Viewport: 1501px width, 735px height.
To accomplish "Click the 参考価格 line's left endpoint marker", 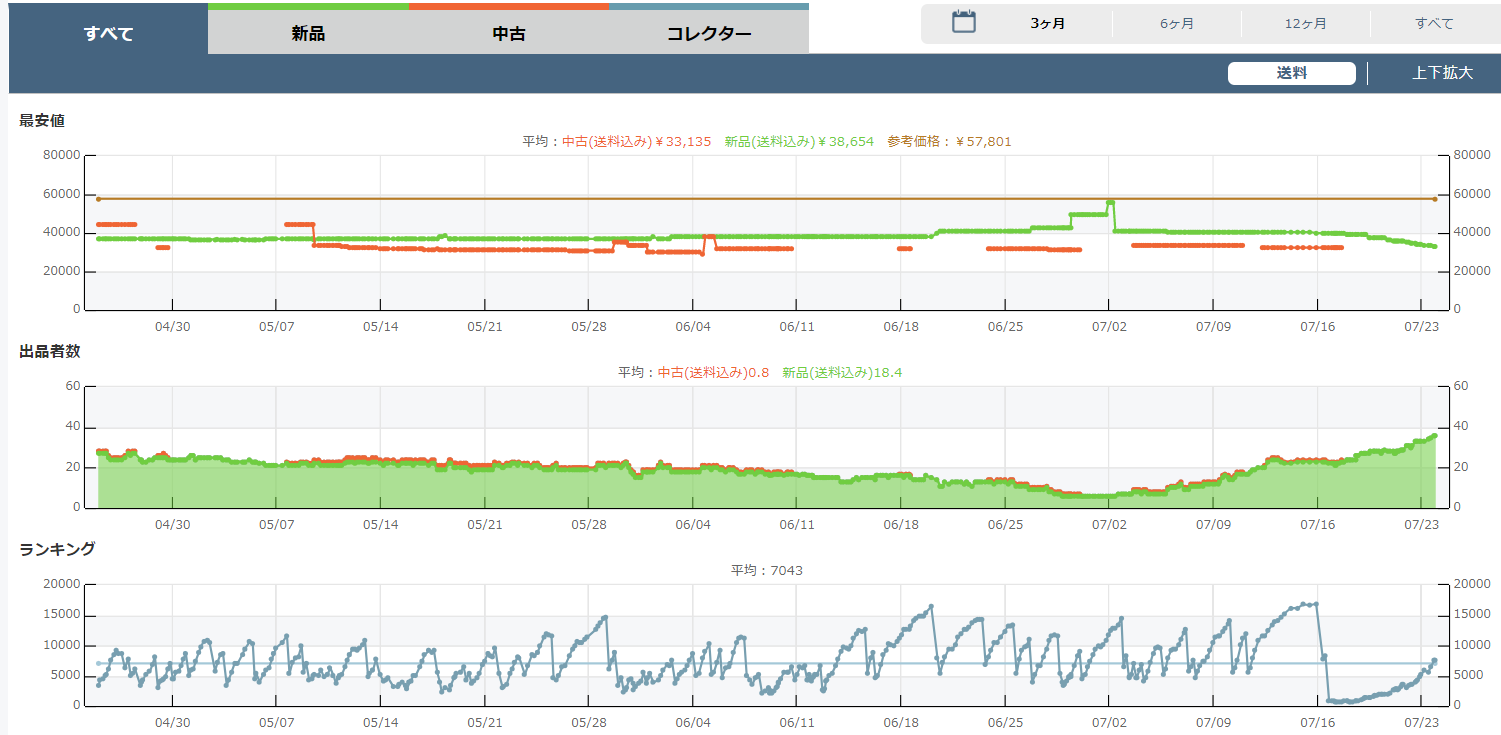I will point(98,199).
